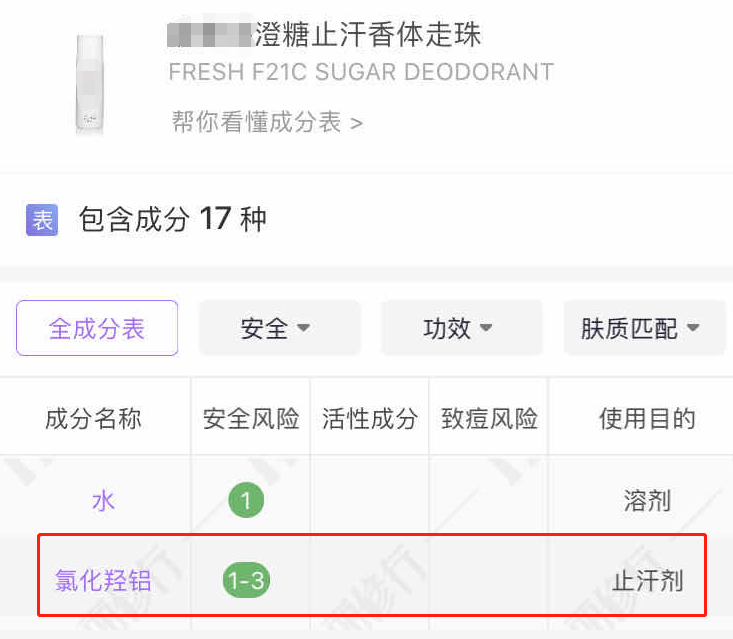Click the 安全风险 column header
733x639 pixels.
(251, 419)
